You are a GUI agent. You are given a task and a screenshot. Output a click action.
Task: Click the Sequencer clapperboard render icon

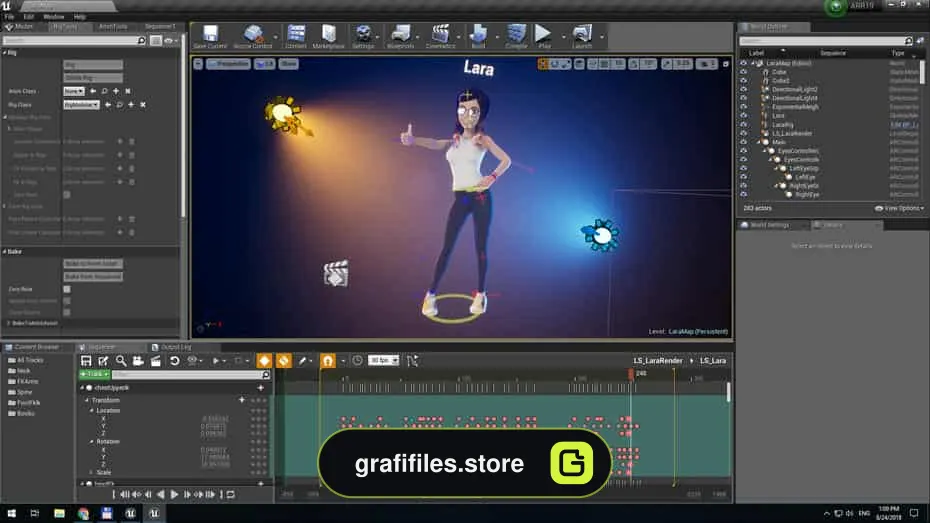pos(155,361)
